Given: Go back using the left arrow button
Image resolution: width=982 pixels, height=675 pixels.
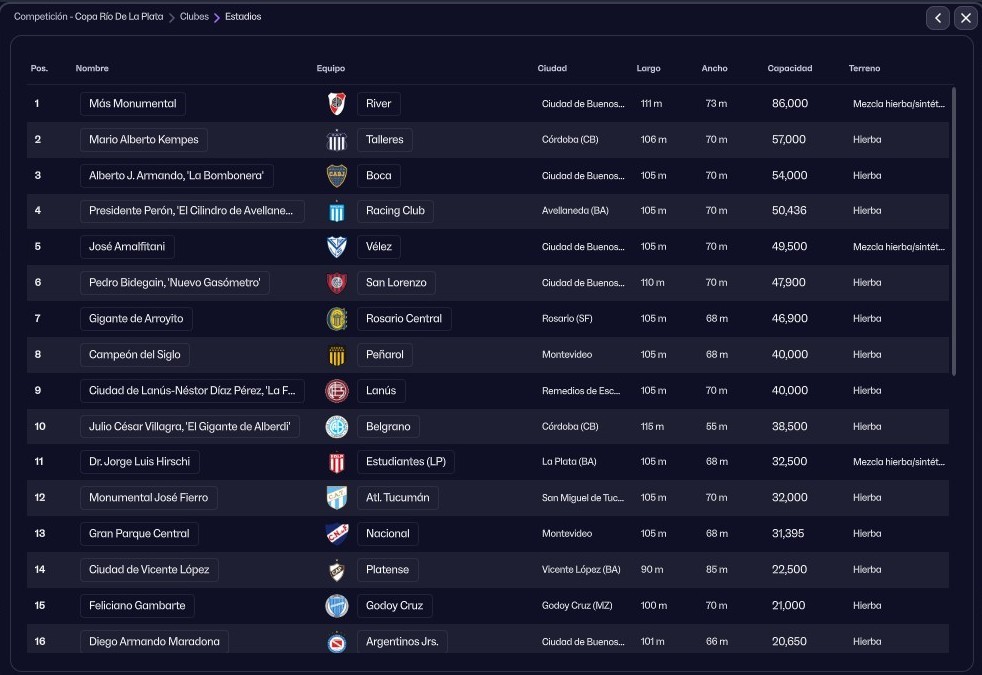Looking at the screenshot, I should pyautogui.click(x=937, y=18).
